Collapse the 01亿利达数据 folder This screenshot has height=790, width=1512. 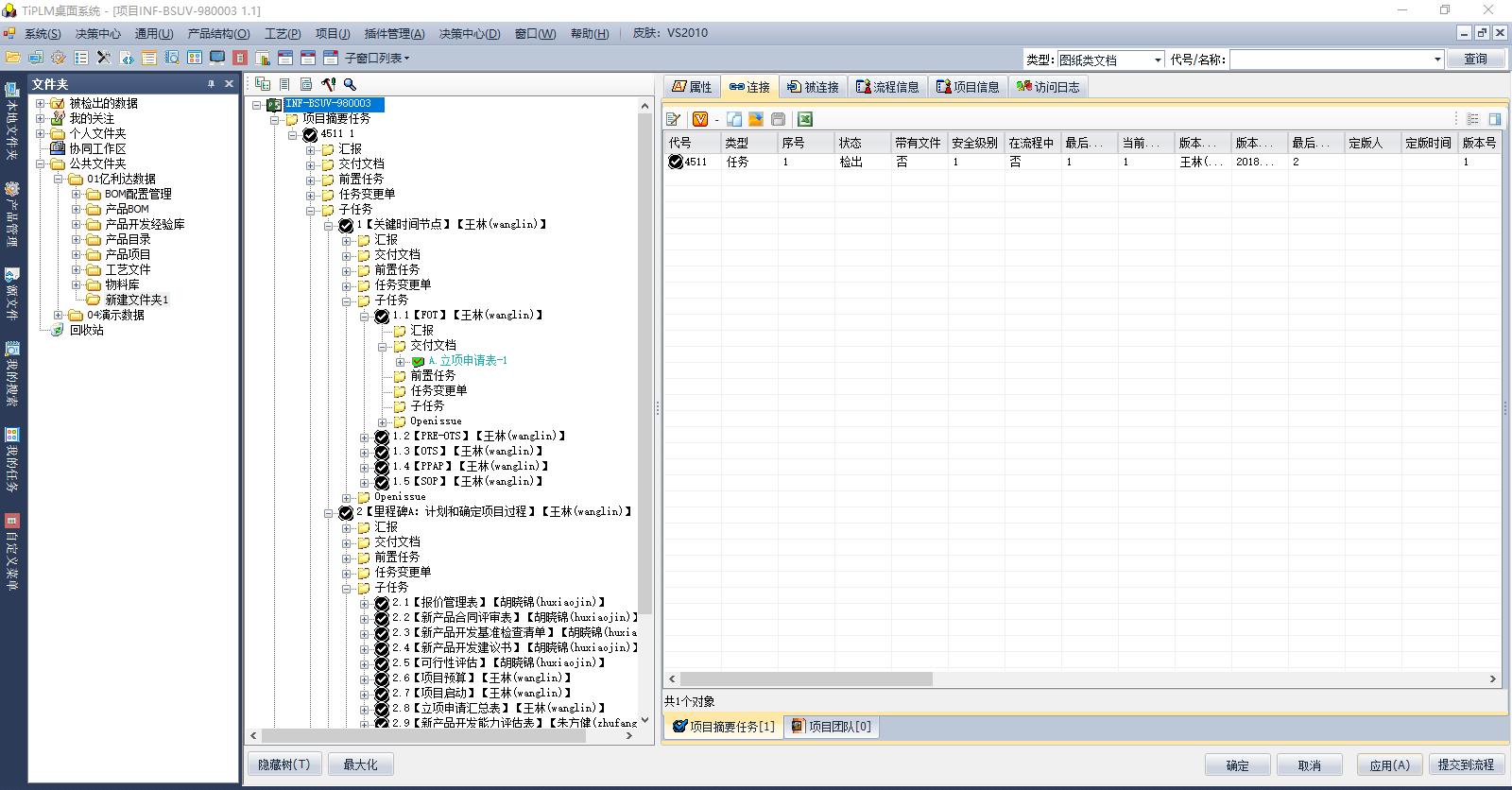click(59, 179)
